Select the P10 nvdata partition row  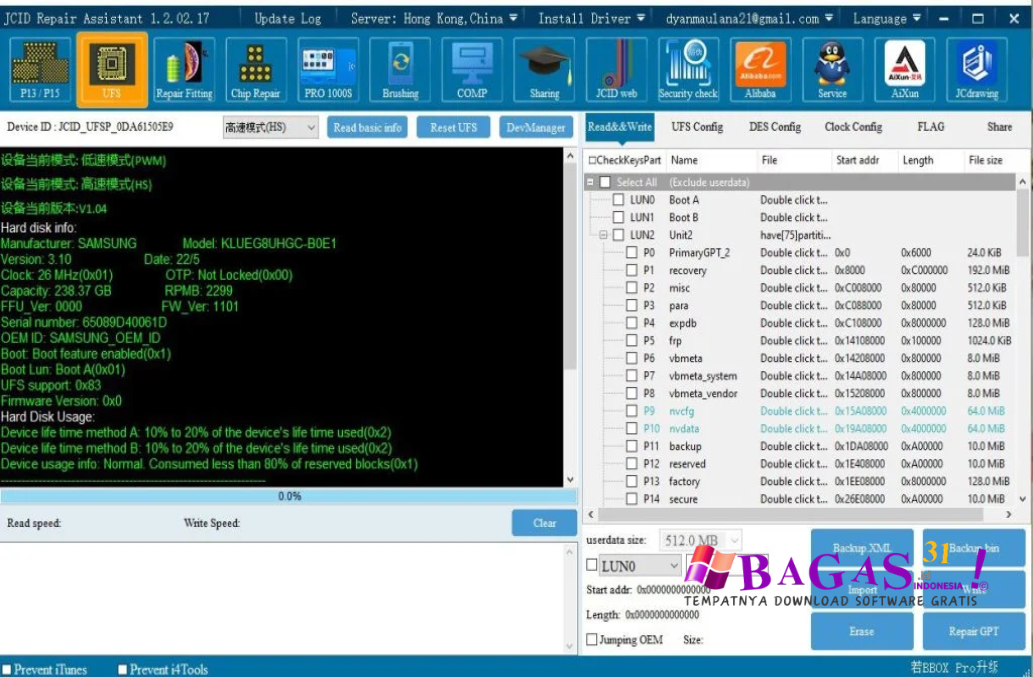coord(800,429)
